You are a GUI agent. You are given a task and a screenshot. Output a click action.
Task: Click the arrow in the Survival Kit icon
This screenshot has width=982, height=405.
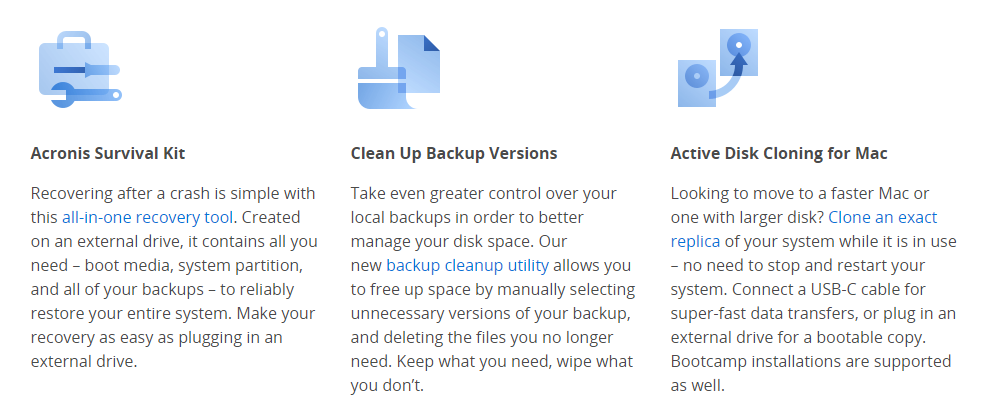tap(86, 70)
